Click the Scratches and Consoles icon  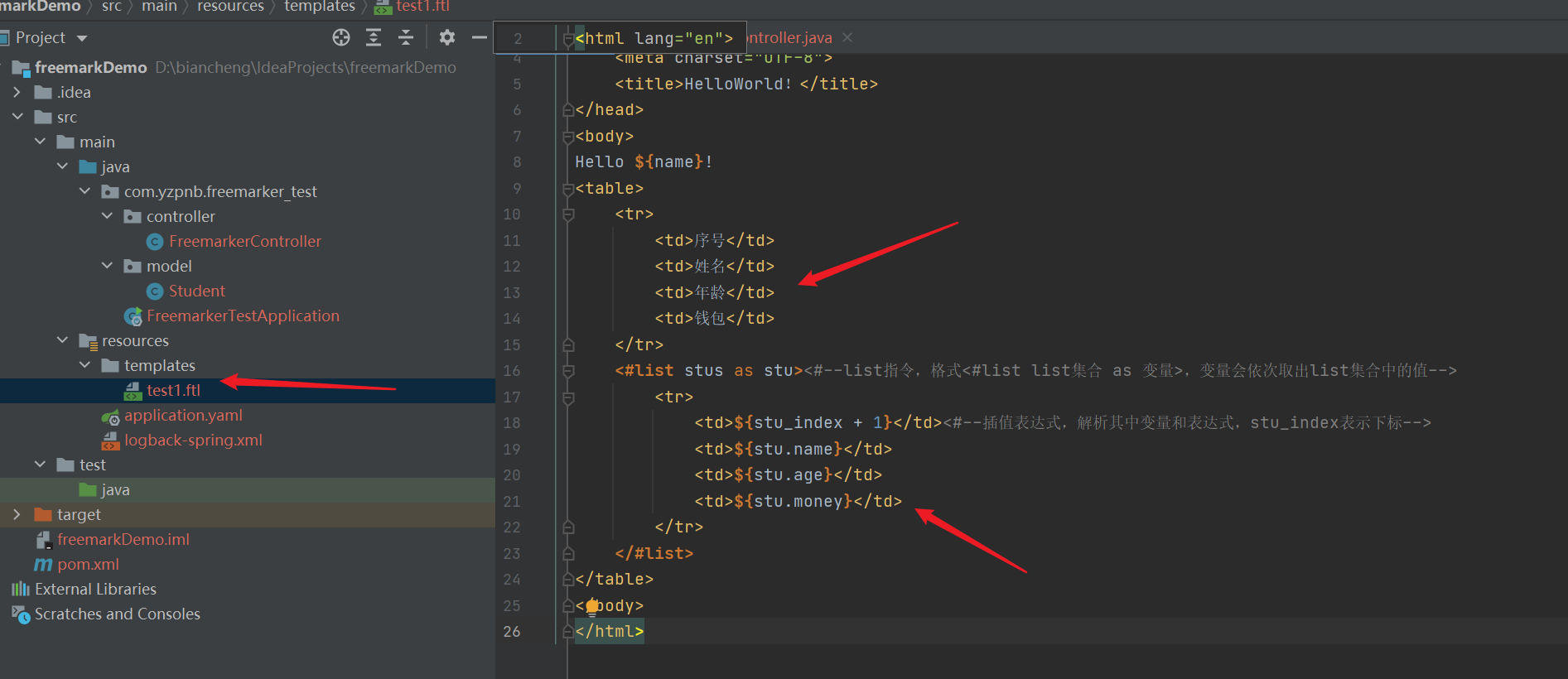(x=21, y=614)
